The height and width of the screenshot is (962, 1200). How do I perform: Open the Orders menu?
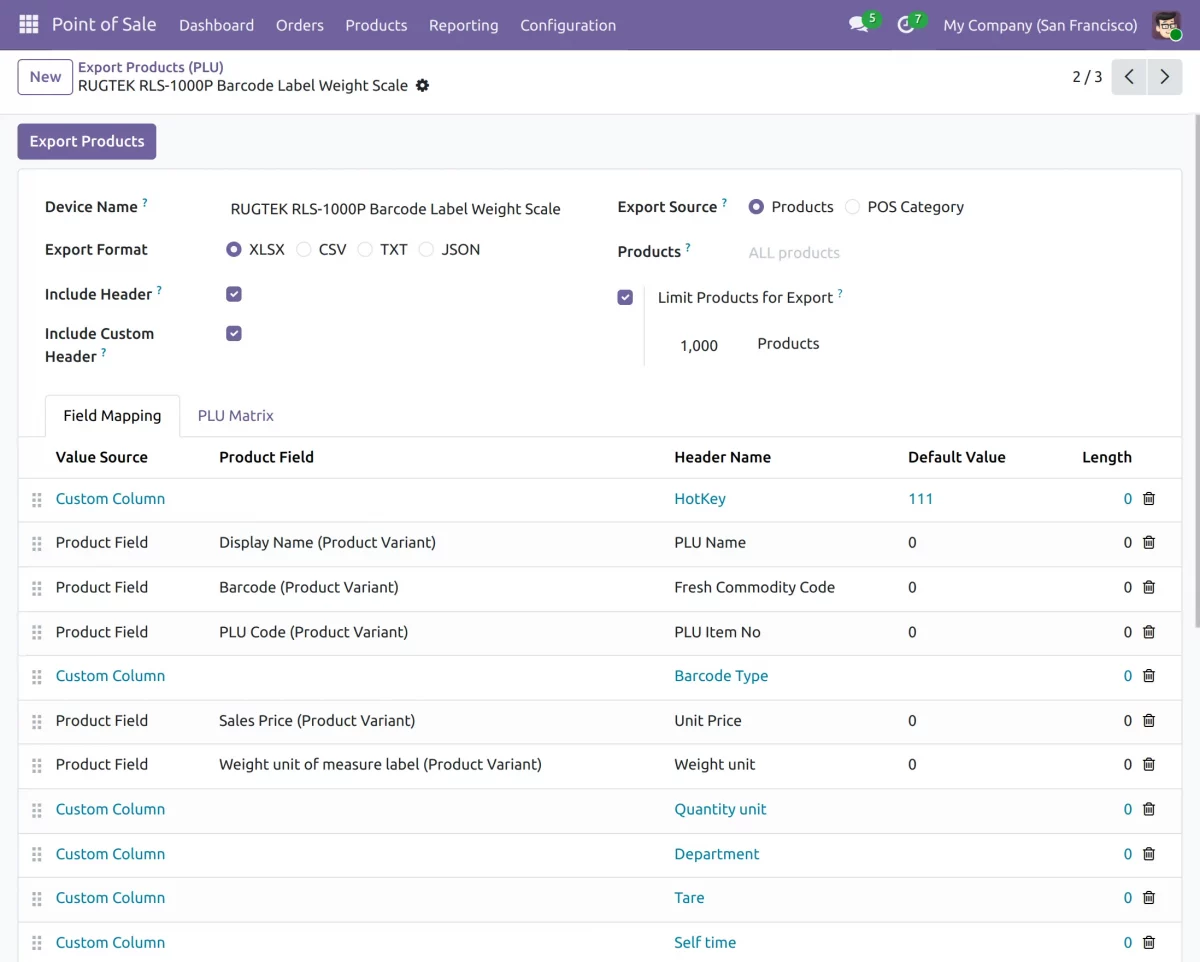[x=300, y=25]
